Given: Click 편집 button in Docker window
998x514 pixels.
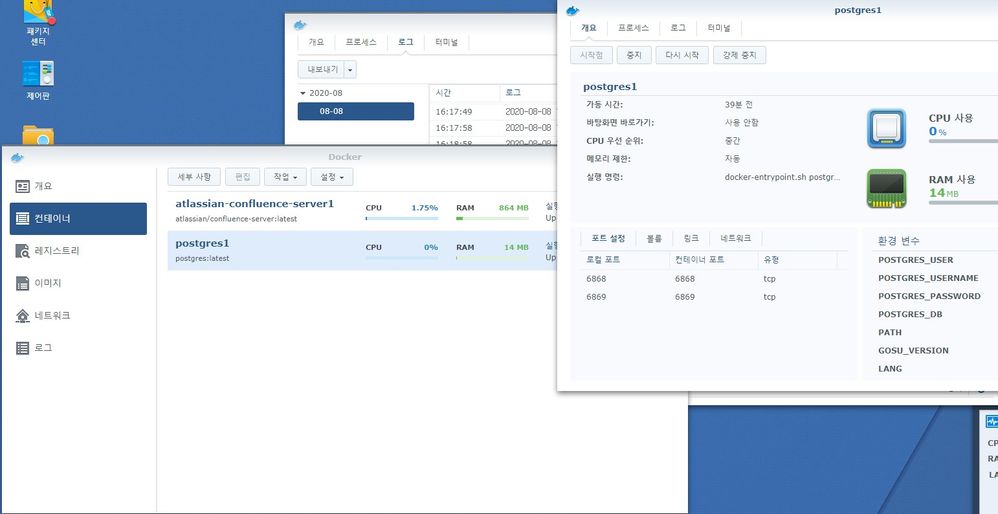Looking at the screenshot, I should coord(242,177).
